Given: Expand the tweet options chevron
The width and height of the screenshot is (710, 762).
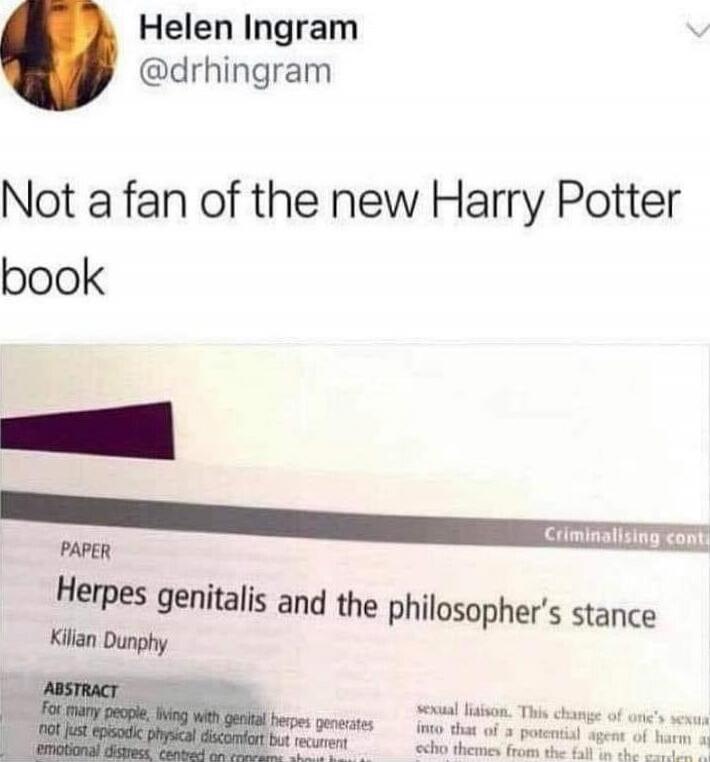Looking at the screenshot, I should pos(698,33).
